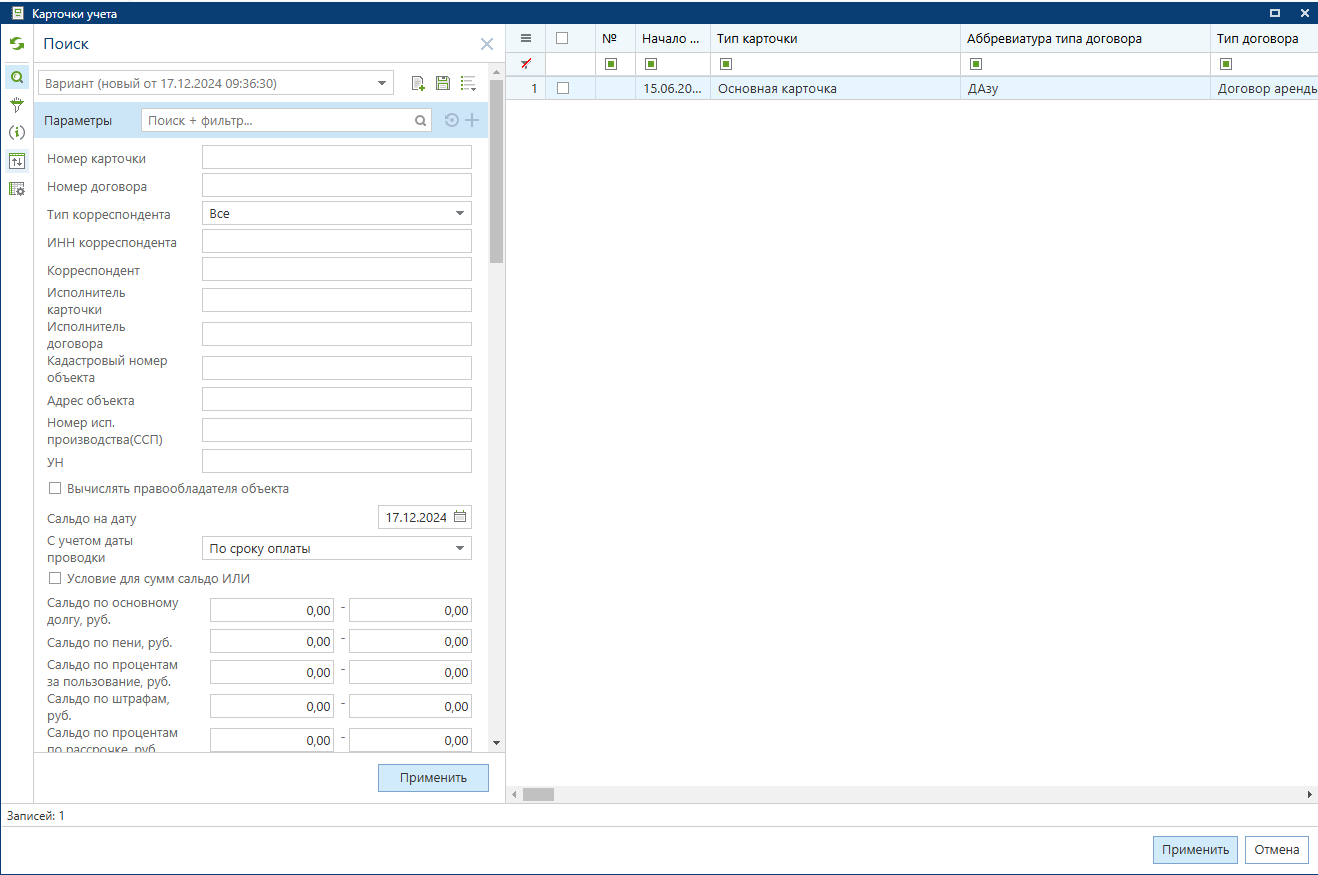The height and width of the screenshot is (875, 1318).
Task: Click Применить button in search panel
Action: (433, 778)
